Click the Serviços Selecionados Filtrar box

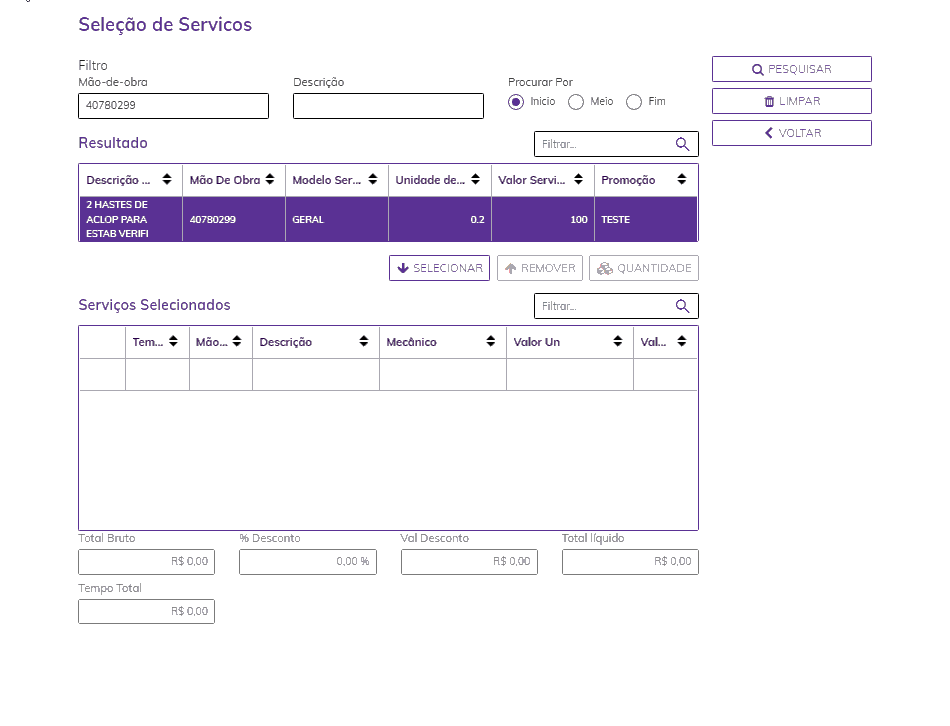click(616, 306)
